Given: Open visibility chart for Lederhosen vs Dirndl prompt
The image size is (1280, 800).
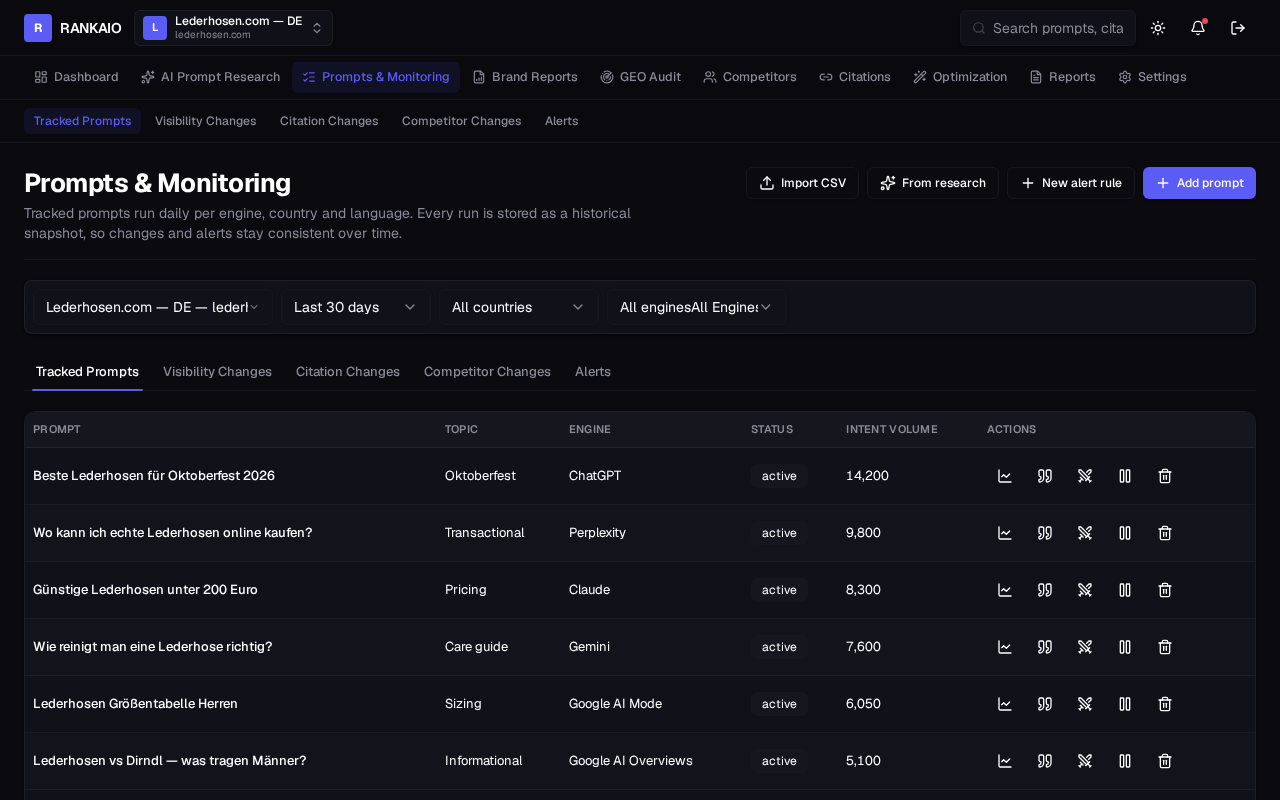Looking at the screenshot, I should pyautogui.click(x=1005, y=761).
